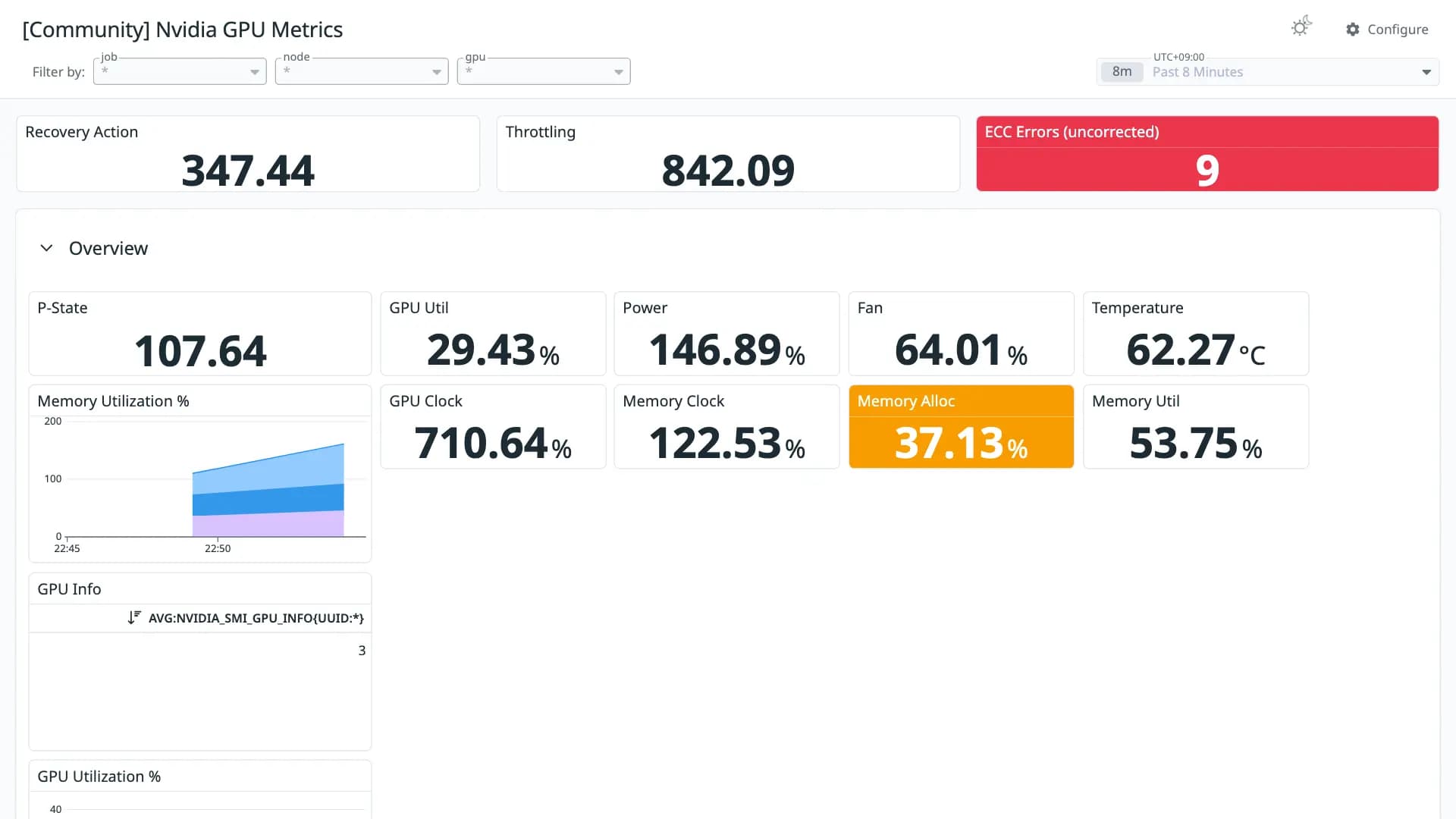
Task: Open the node filter dropdown
Action: [362, 71]
